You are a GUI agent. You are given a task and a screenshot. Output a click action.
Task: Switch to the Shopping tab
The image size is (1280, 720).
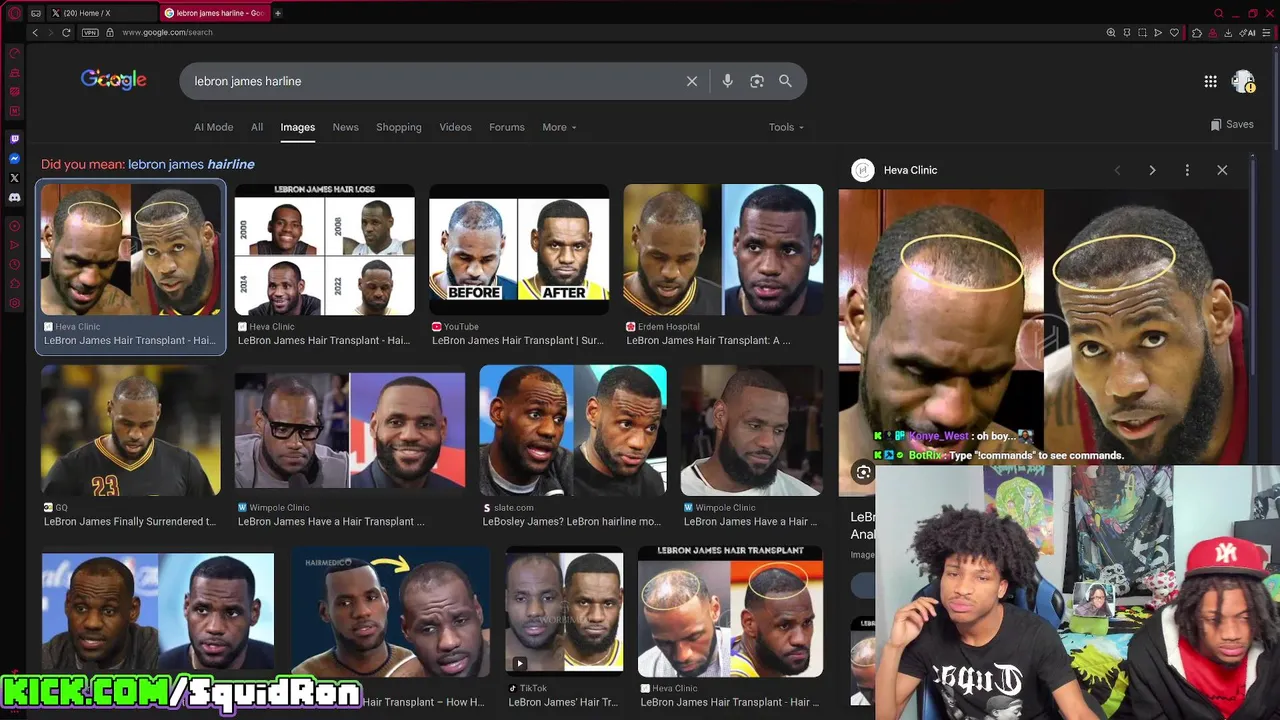pos(399,127)
